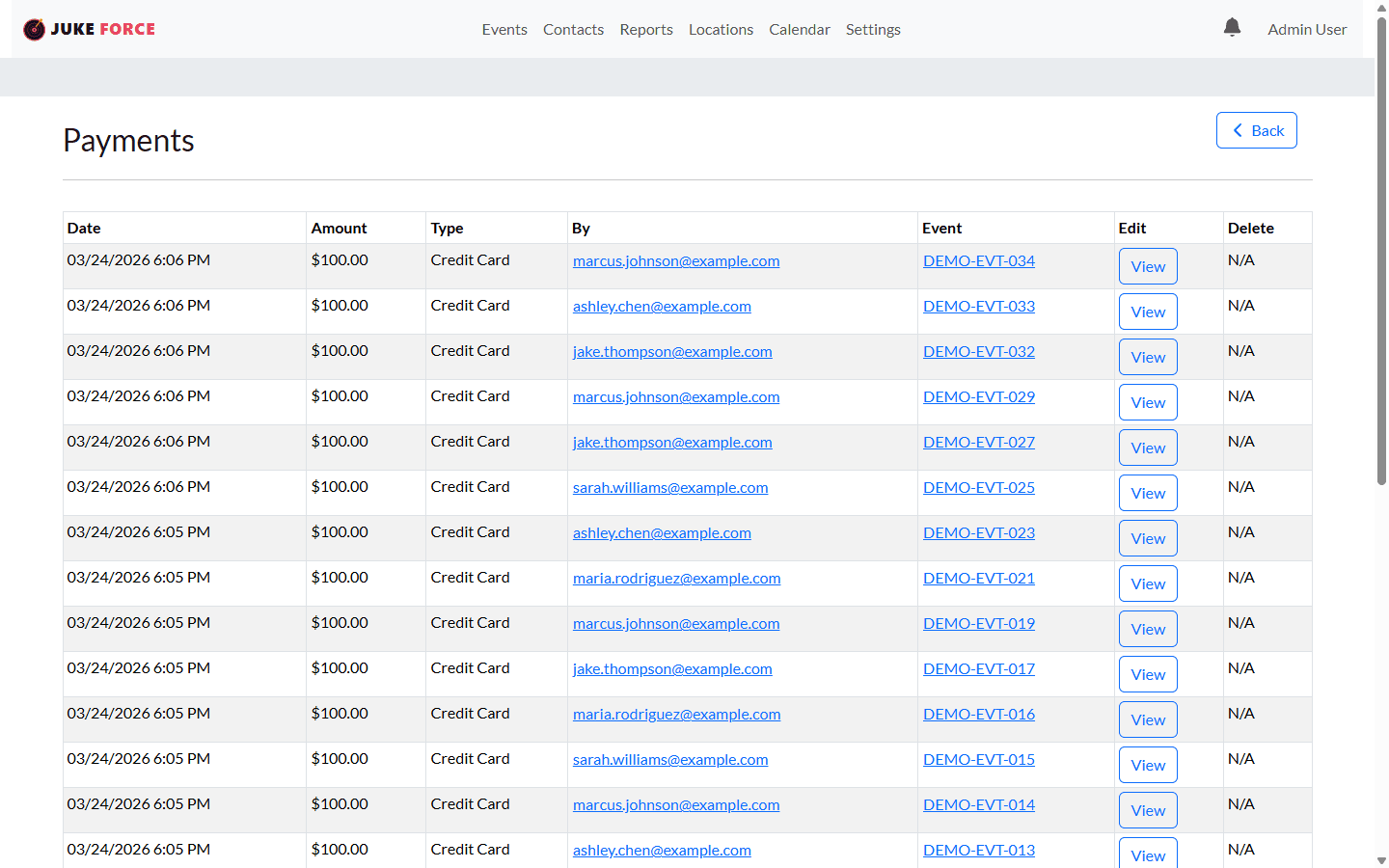Open the Events menu

pyautogui.click(x=504, y=30)
